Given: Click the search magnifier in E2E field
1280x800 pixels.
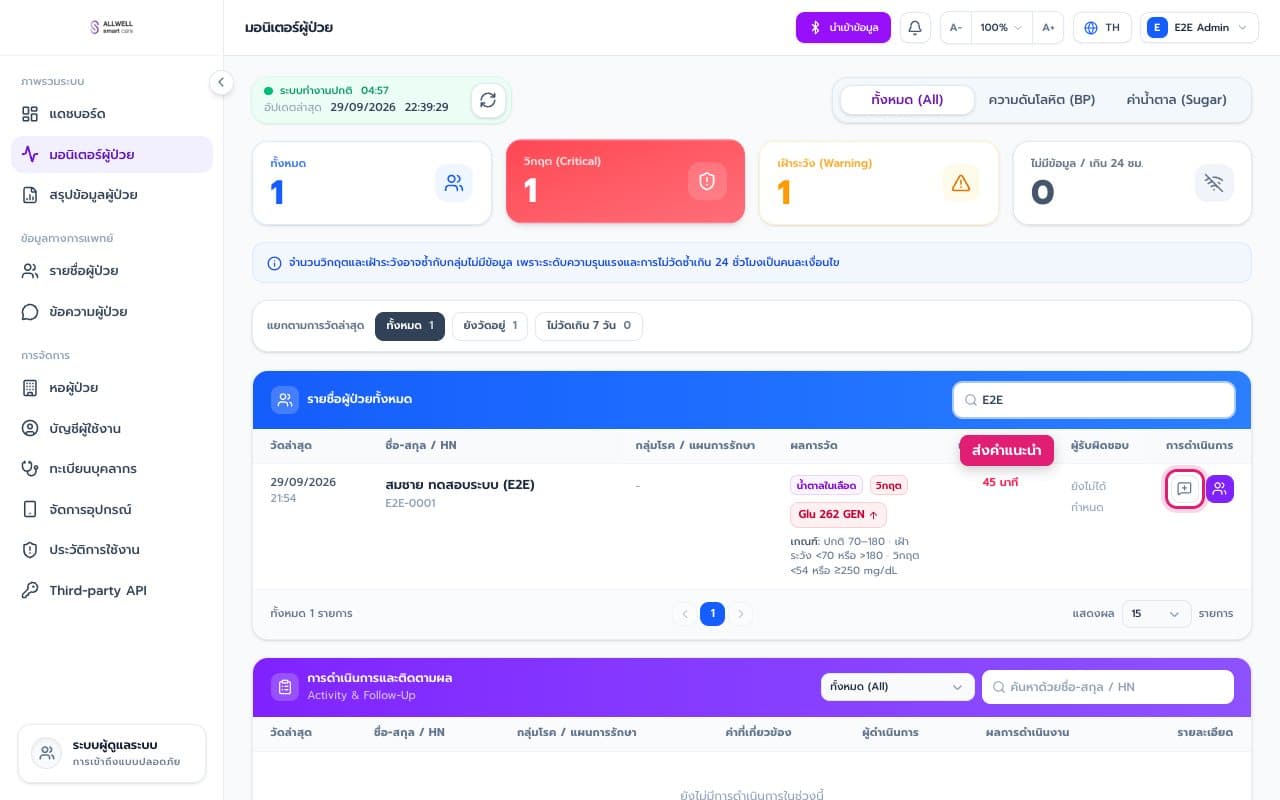Looking at the screenshot, I should (x=970, y=400).
